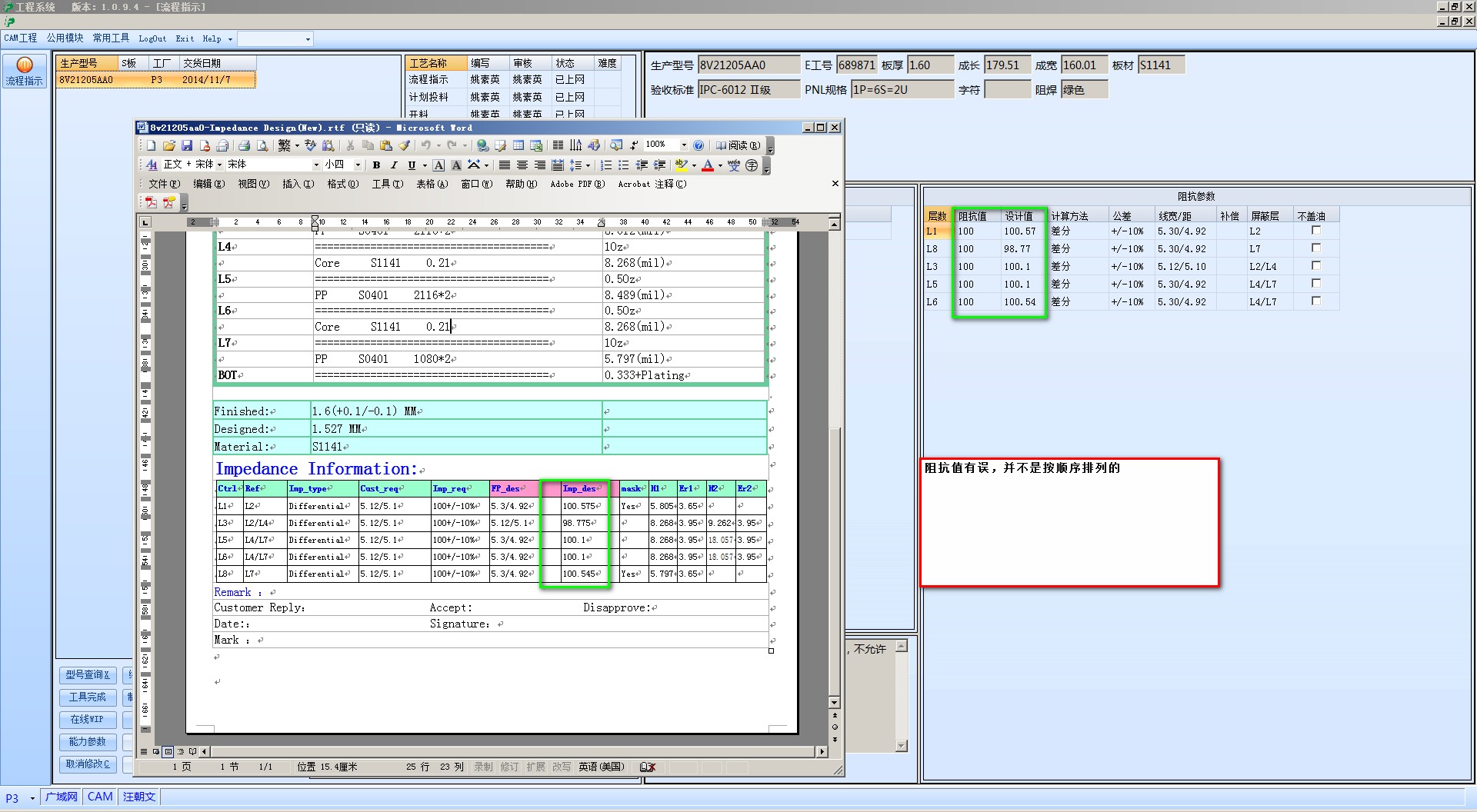
Task: Click the Print icon in Word toolbar
Action: tap(244, 145)
